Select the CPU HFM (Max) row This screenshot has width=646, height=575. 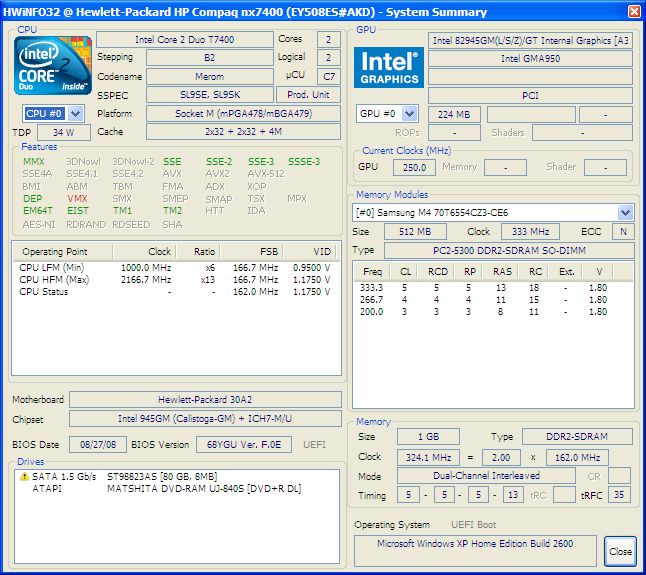[176, 280]
